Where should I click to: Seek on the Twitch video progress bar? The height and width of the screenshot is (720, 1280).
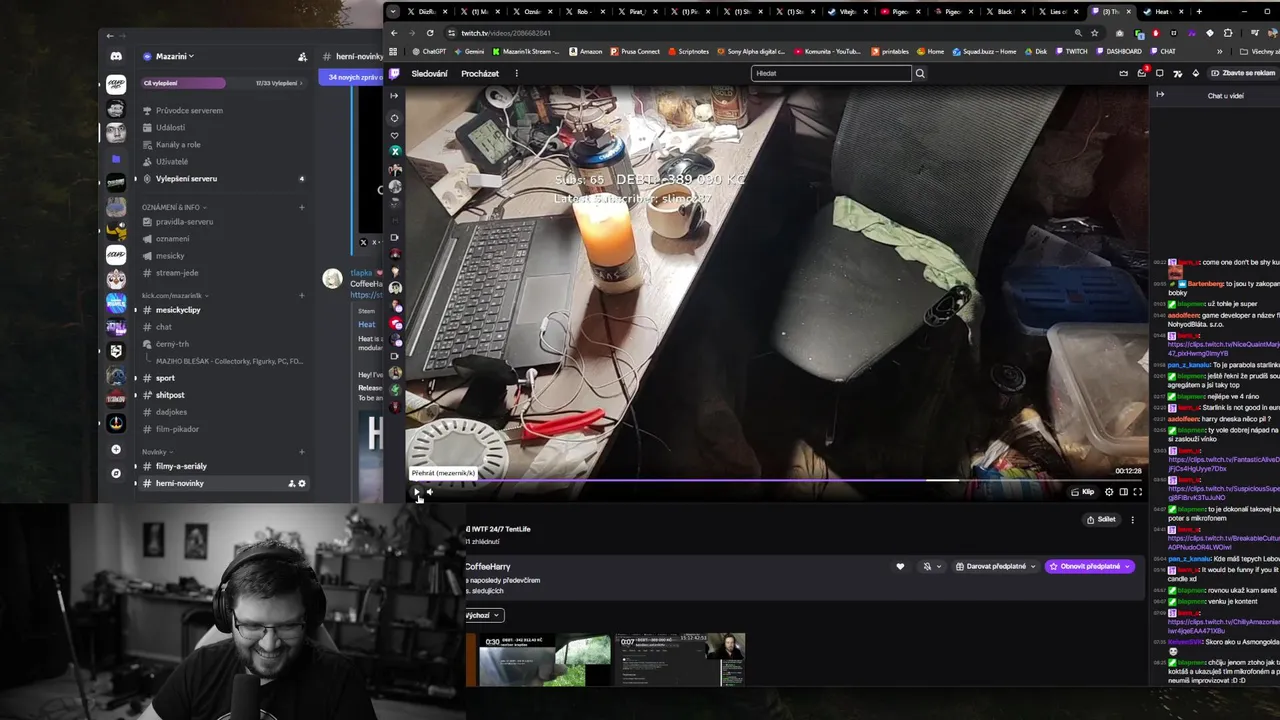coord(775,480)
